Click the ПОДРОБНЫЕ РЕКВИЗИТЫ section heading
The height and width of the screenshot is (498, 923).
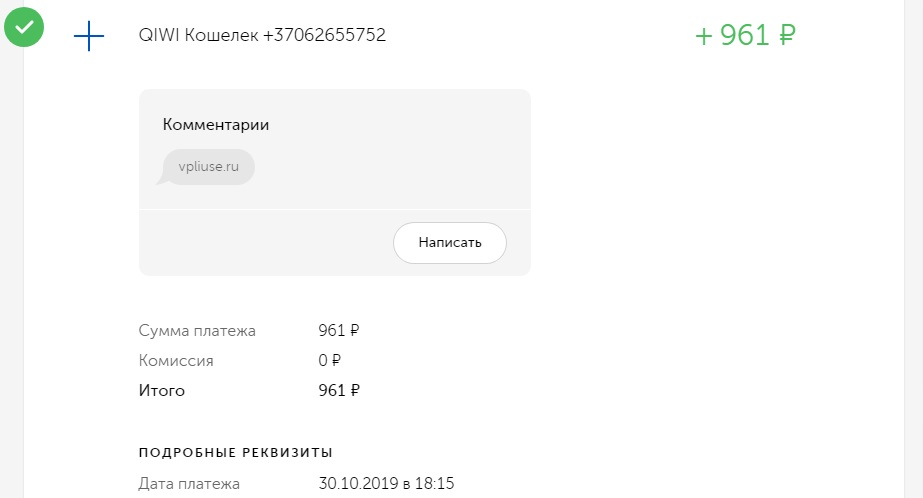pyautogui.click(x=235, y=453)
